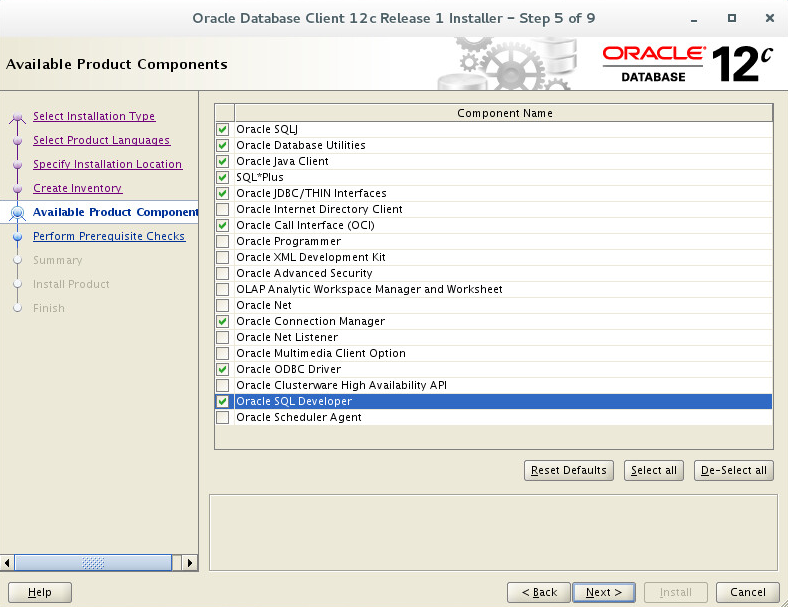Uncheck Oracle SQL Developer checkbox
The width and height of the screenshot is (788, 607).
[x=223, y=401]
